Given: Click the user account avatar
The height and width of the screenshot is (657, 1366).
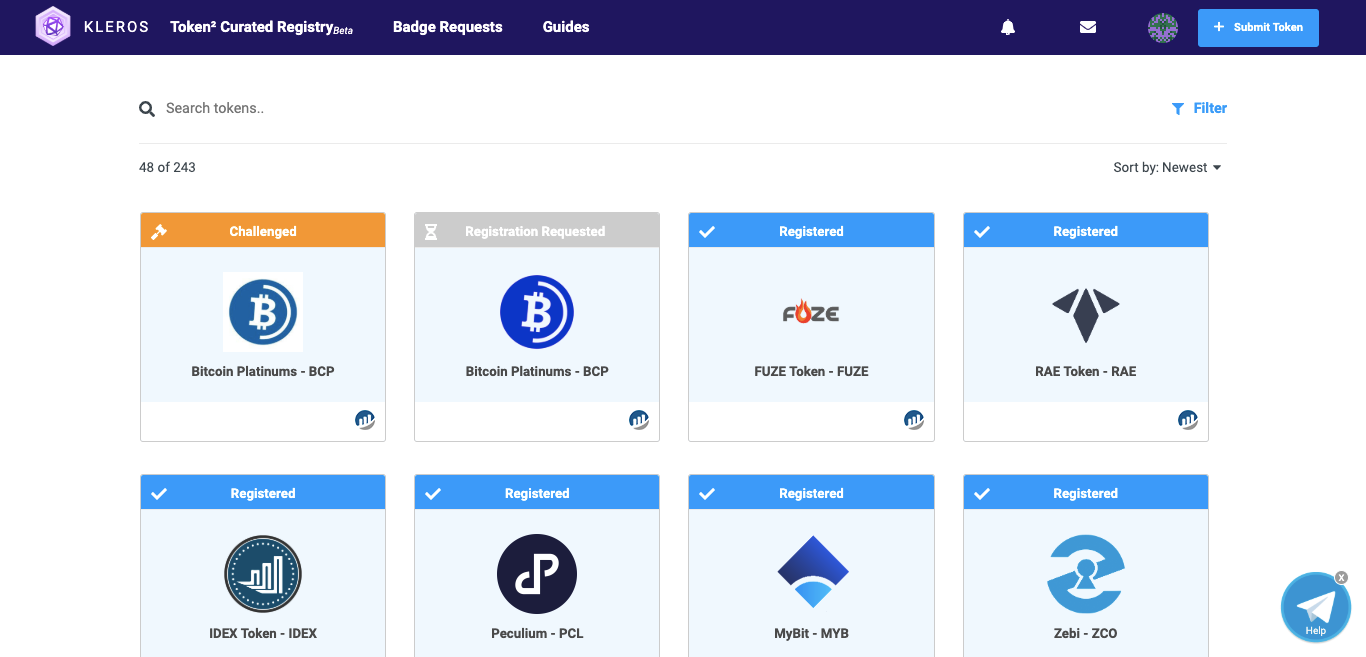Looking at the screenshot, I should point(1163,27).
